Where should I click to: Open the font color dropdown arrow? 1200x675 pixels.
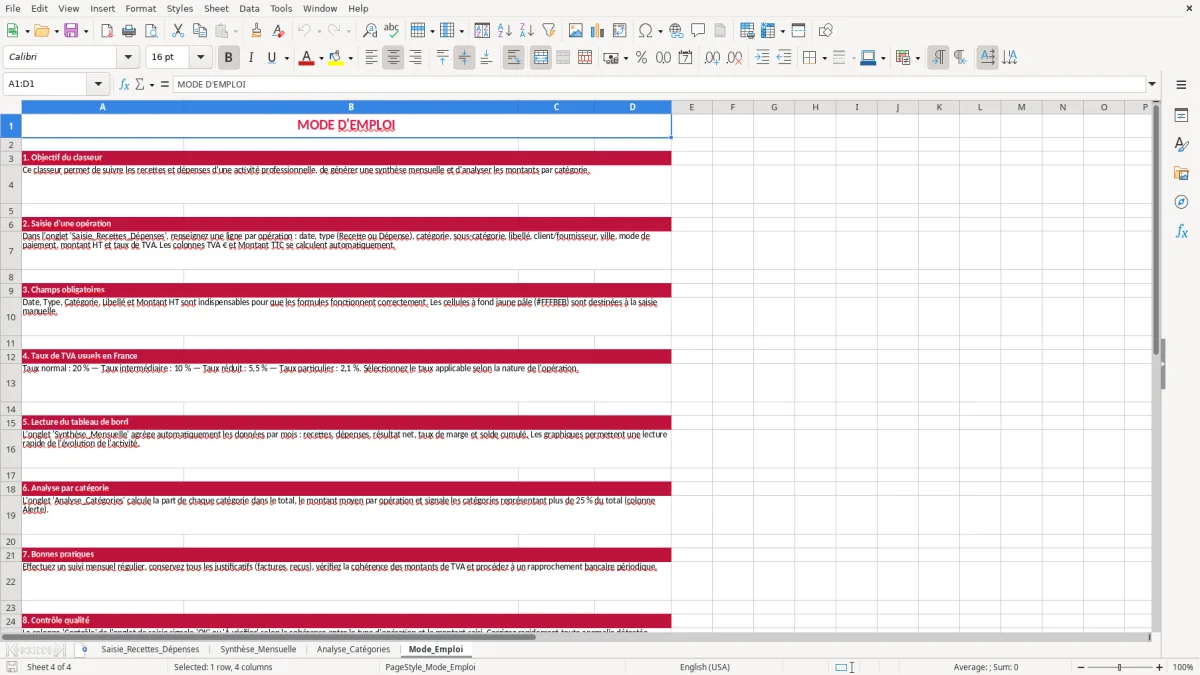point(320,58)
